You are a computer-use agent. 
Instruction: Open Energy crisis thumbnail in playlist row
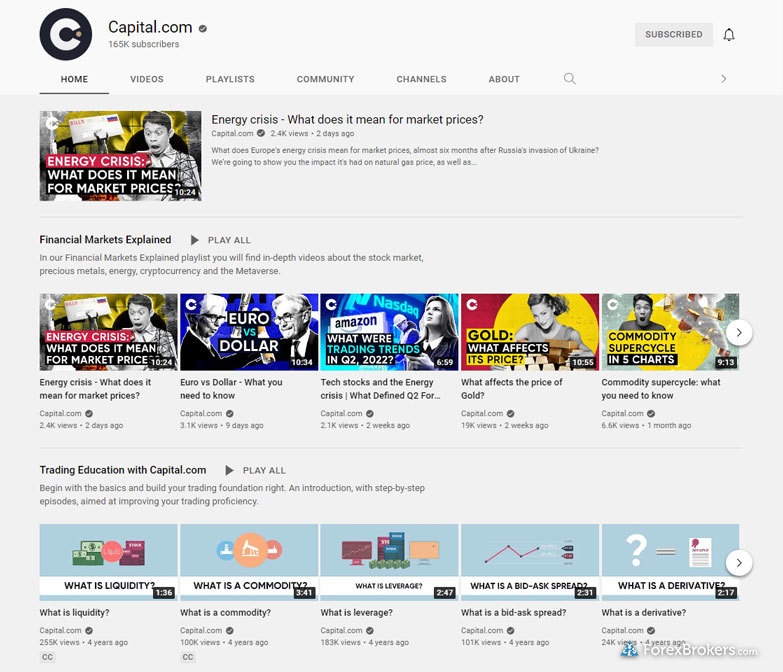(108, 332)
